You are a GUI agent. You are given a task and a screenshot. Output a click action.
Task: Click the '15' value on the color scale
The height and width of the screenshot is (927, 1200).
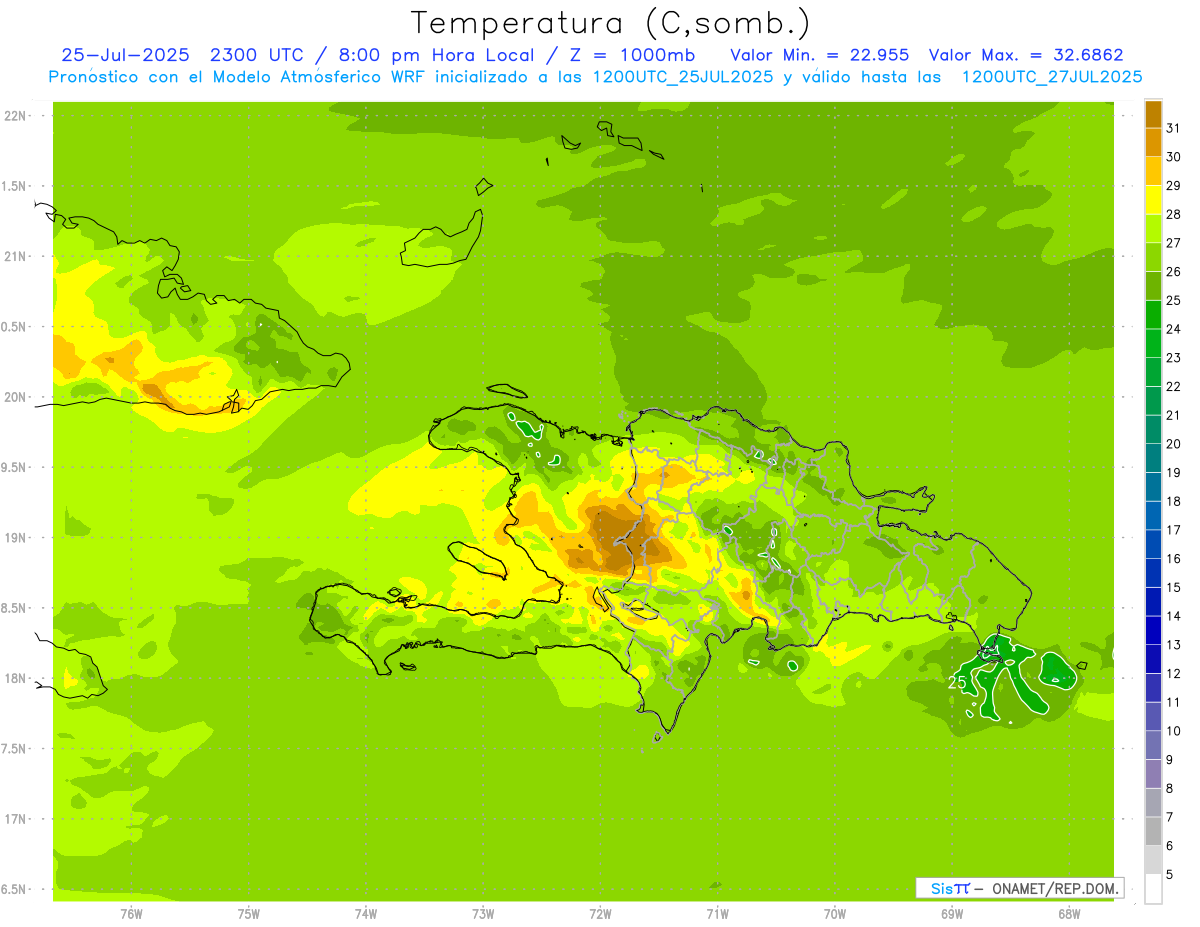click(1174, 588)
